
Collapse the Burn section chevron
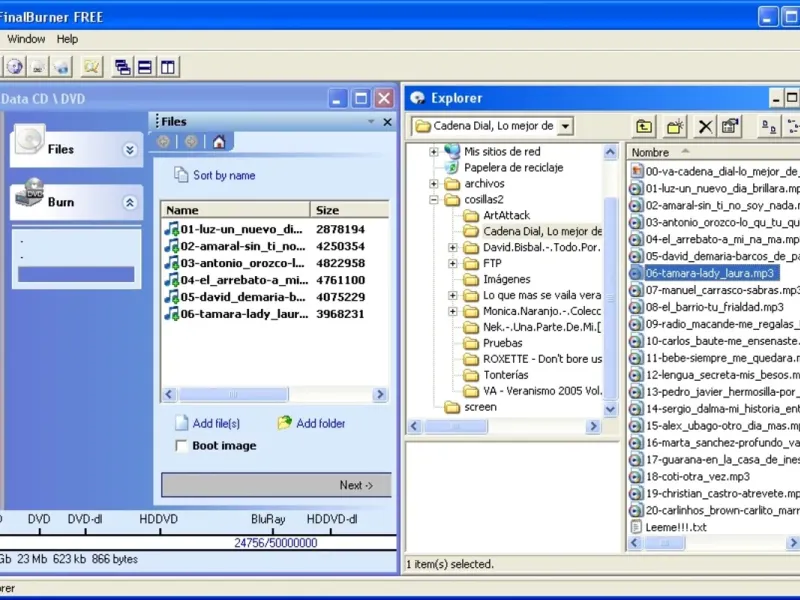click(x=130, y=203)
